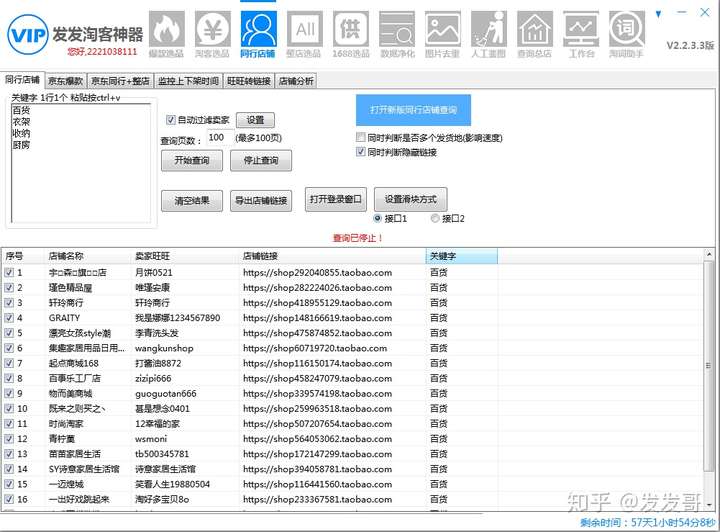720x532 pixels.
Task: Switch to the 京东同行+整店 tab
Action: click(x=120, y=81)
